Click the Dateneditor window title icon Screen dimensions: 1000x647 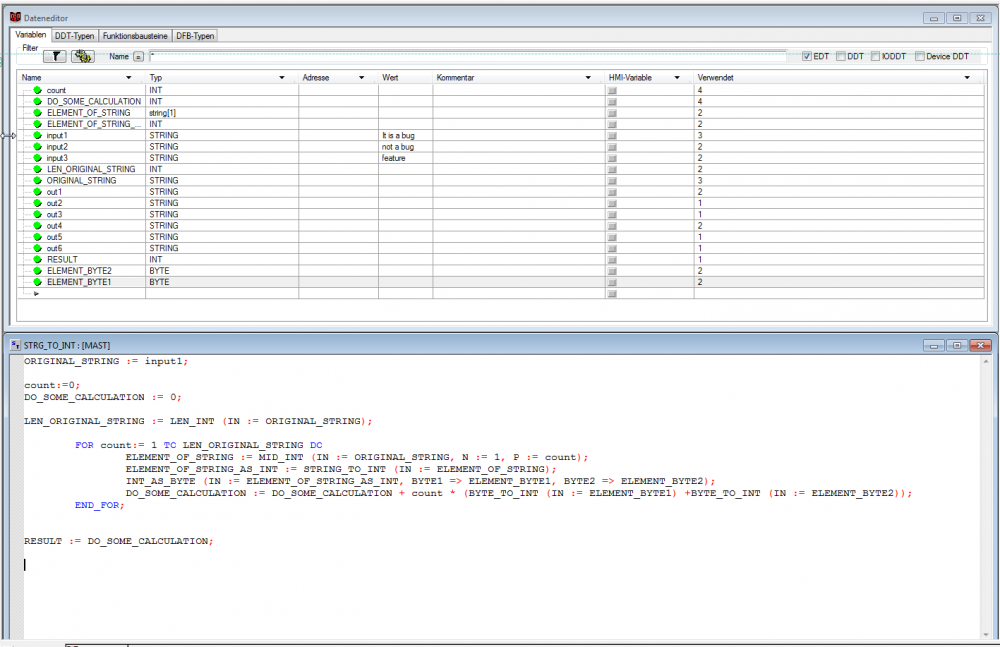pos(15,17)
